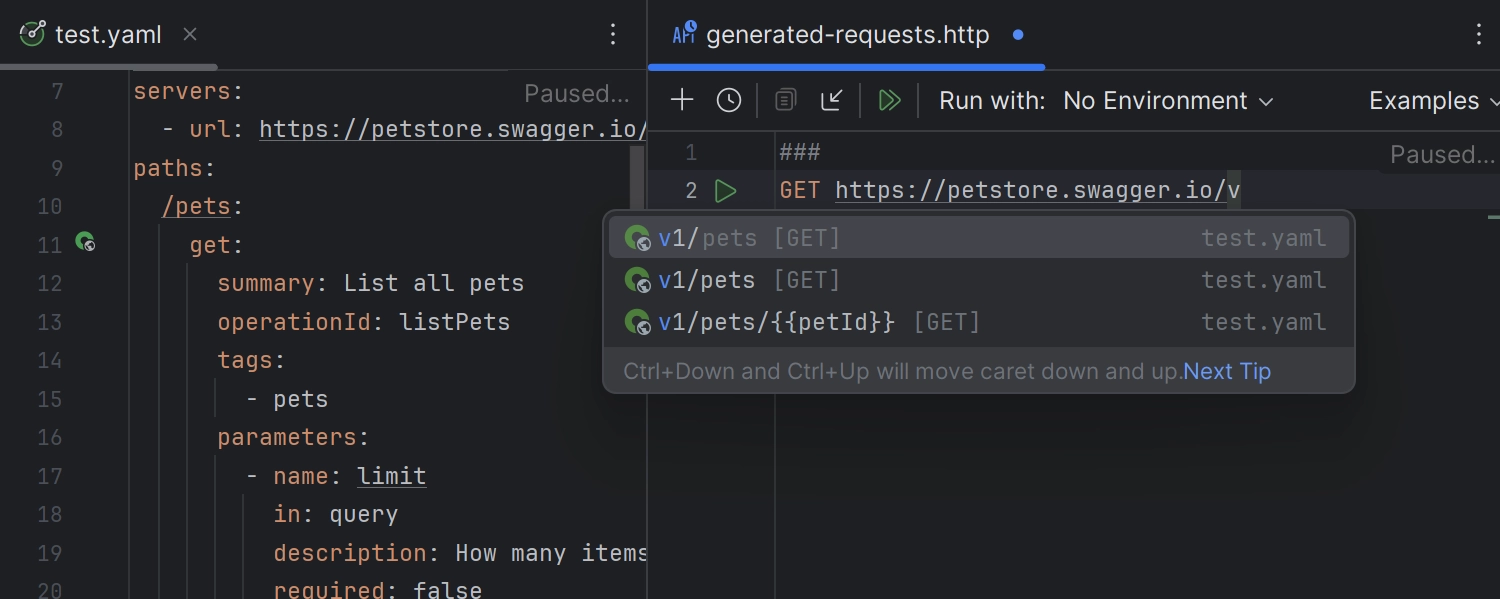Click line number 2 in the http editor
Image resolution: width=1500 pixels, height=599 pixels.
pos(691,191)
